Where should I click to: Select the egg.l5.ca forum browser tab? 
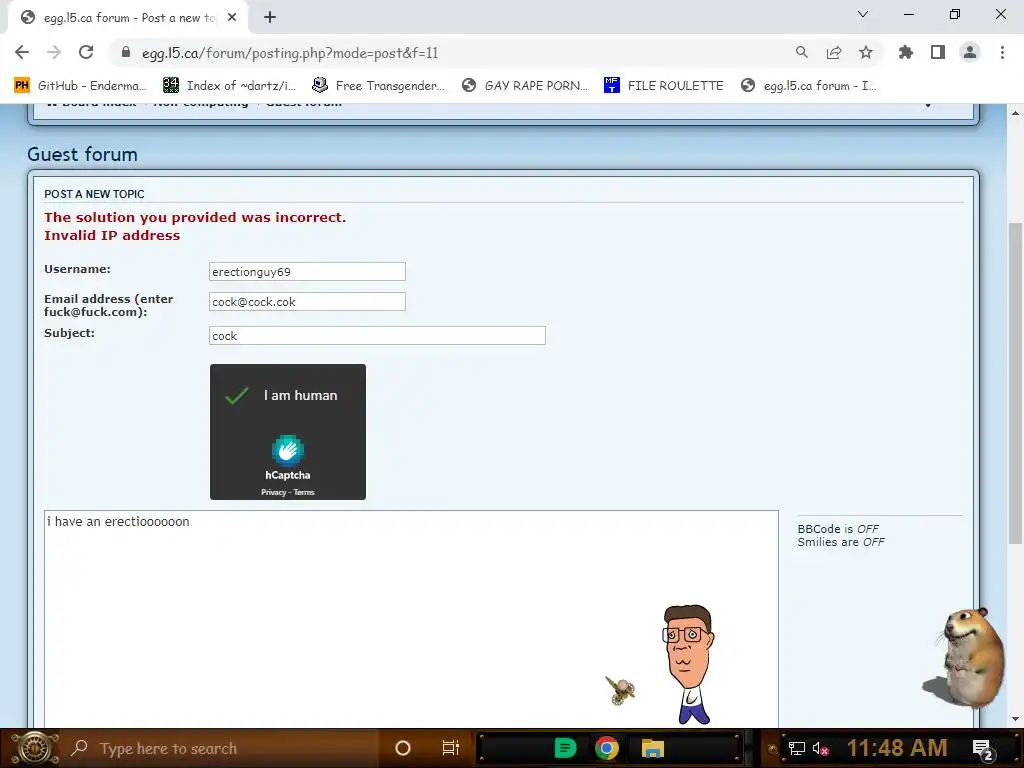(128, 18)
